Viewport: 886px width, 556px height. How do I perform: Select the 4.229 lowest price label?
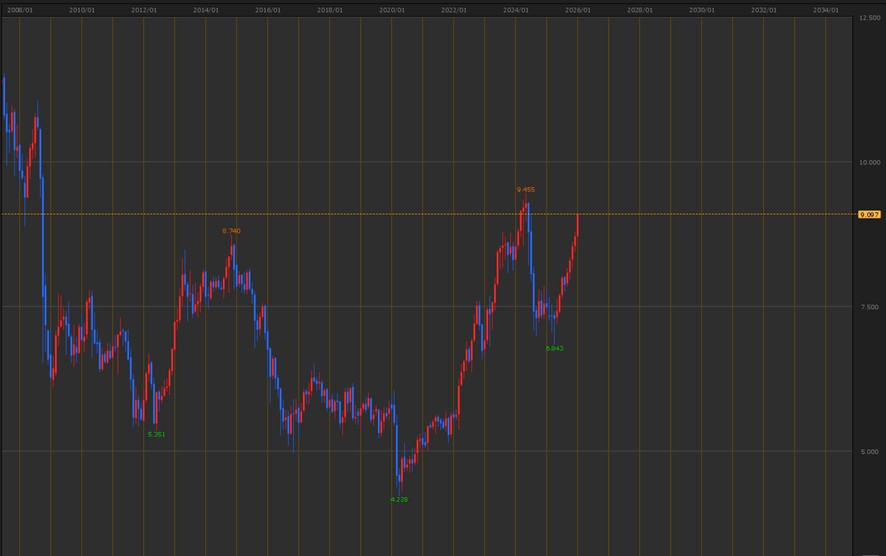pyautogui.click(x=399, y=499)
